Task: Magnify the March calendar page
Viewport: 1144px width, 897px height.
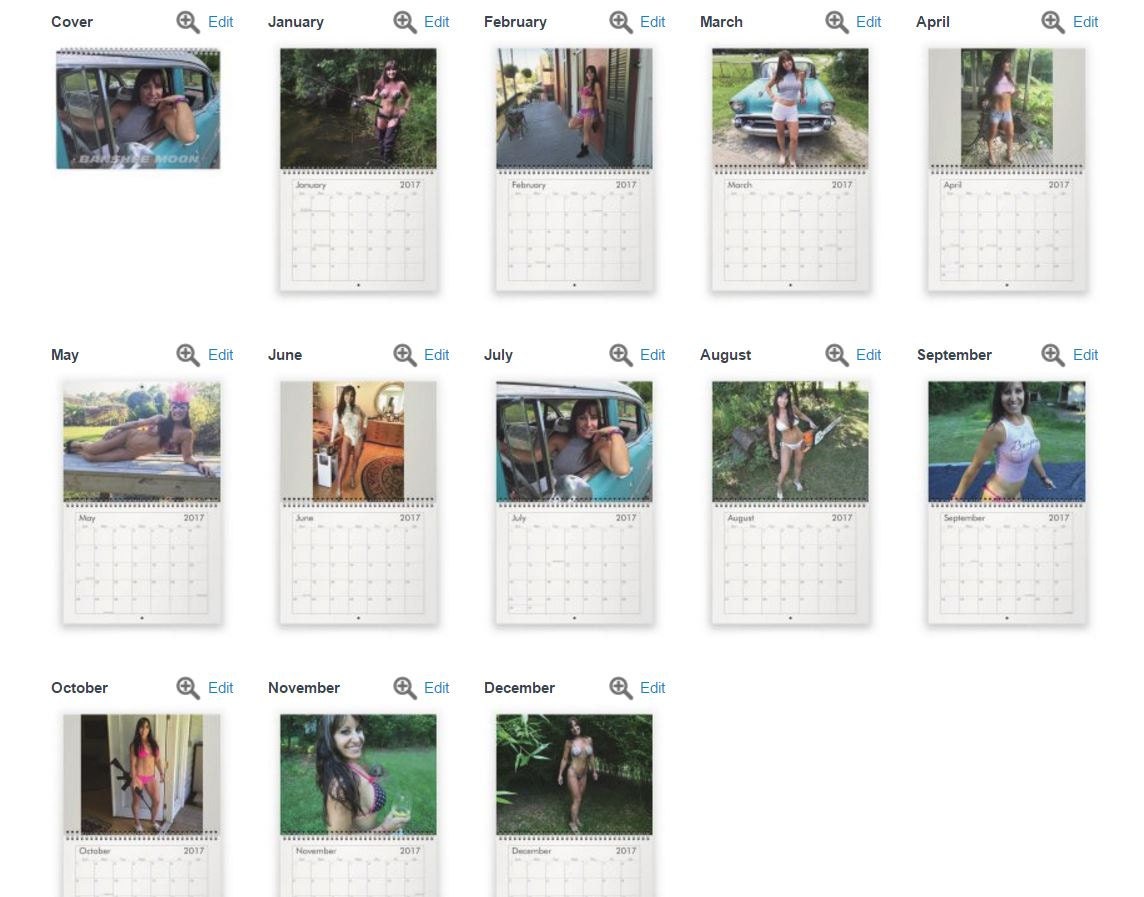Action: click(836, 22)
